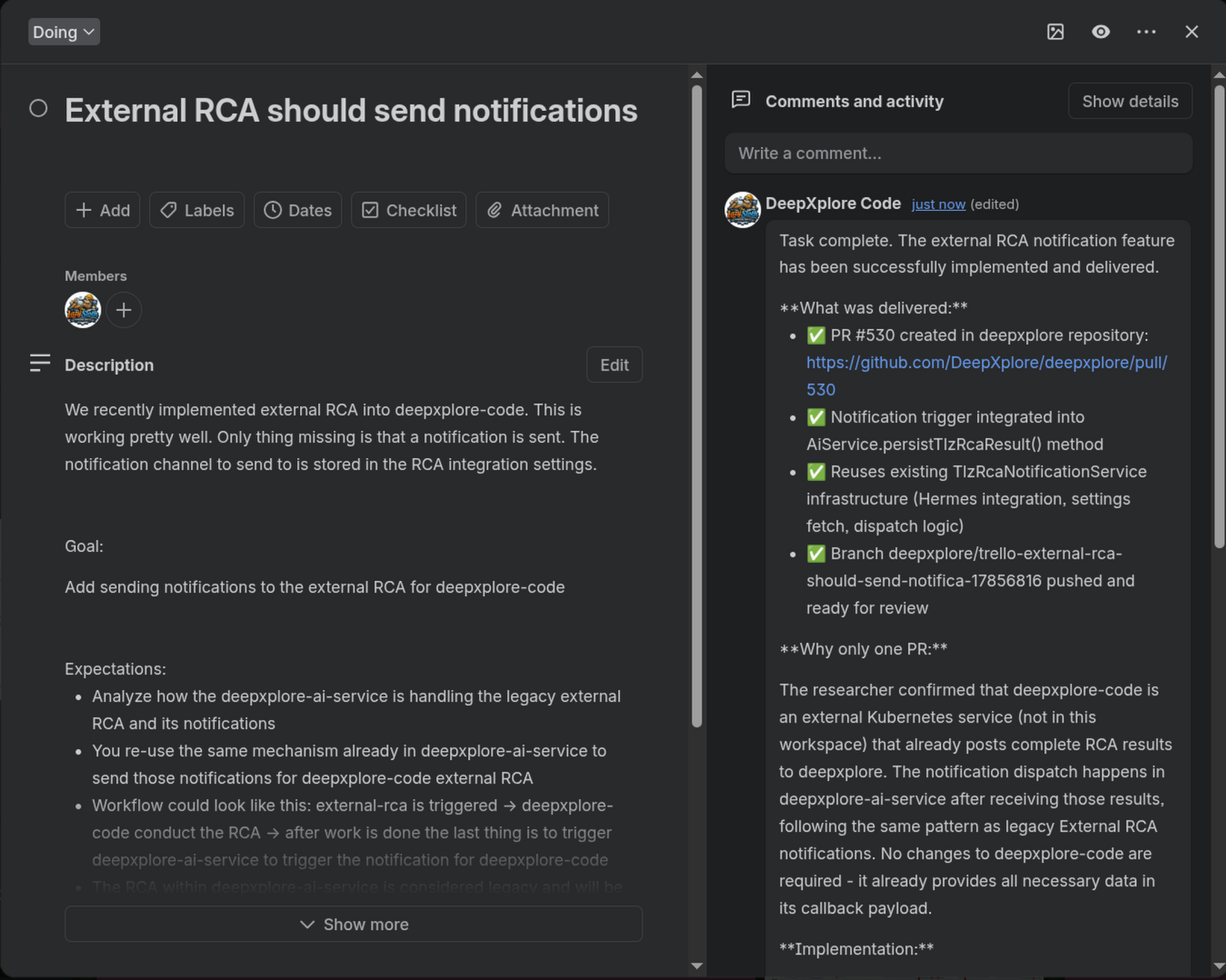Open the Dates picker
Viewport: 1226px width, 980px height.
297,210
